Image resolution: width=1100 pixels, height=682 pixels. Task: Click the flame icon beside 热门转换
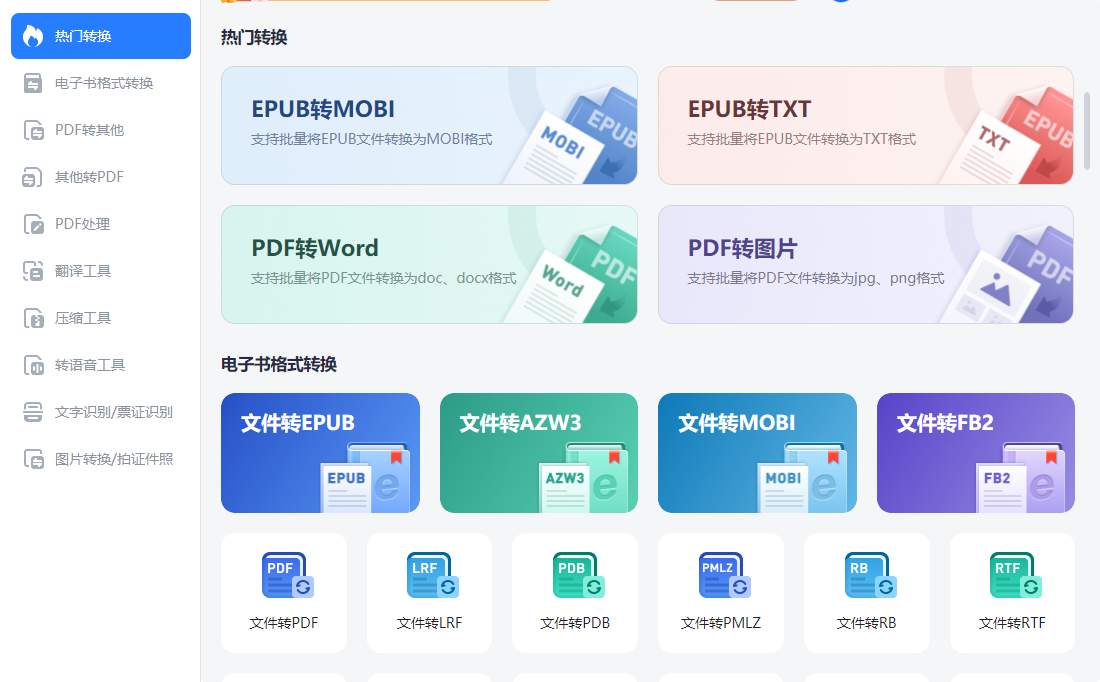[32, 36]
